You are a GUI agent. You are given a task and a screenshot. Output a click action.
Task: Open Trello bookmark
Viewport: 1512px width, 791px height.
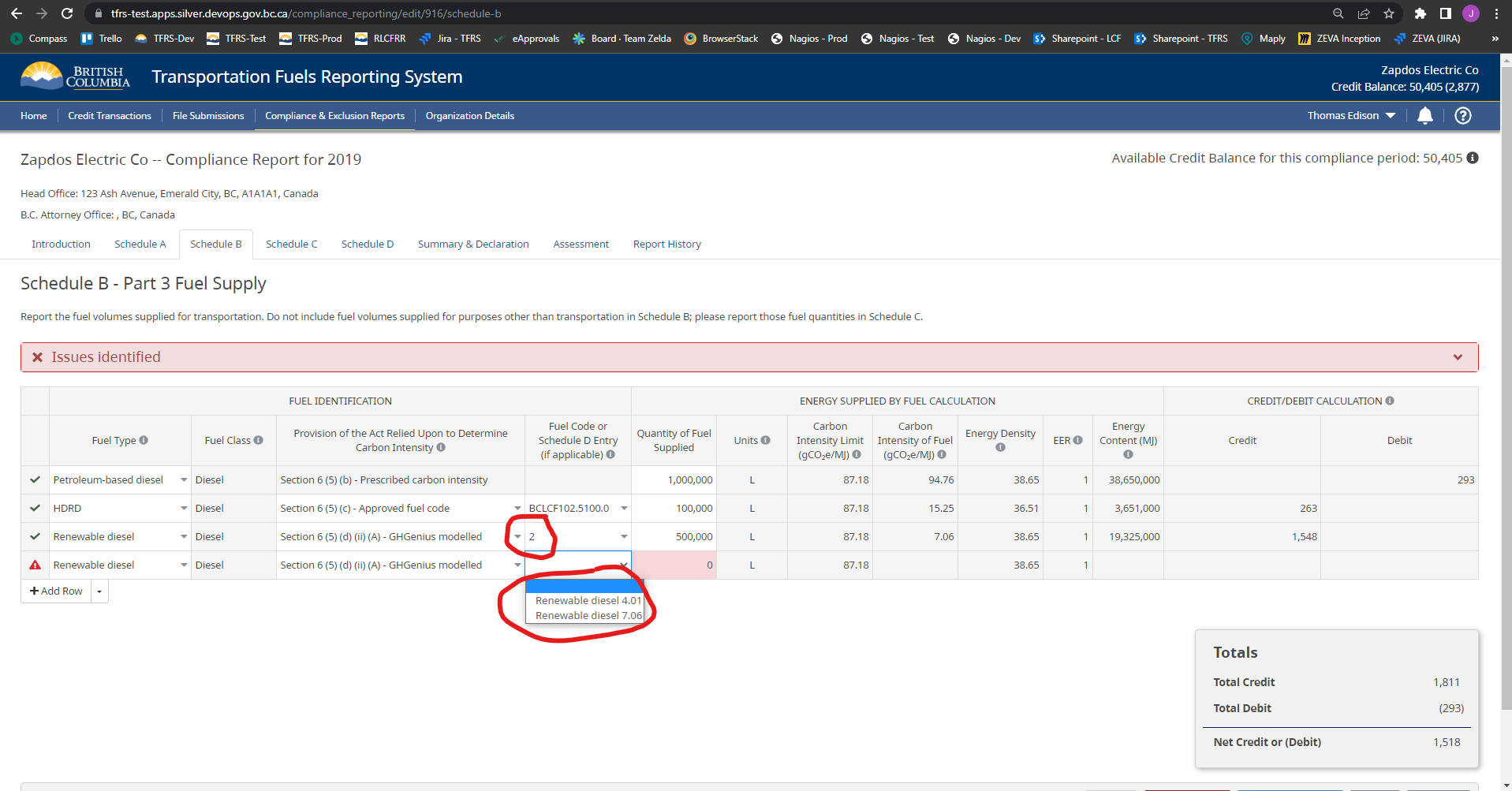[102, 38]
